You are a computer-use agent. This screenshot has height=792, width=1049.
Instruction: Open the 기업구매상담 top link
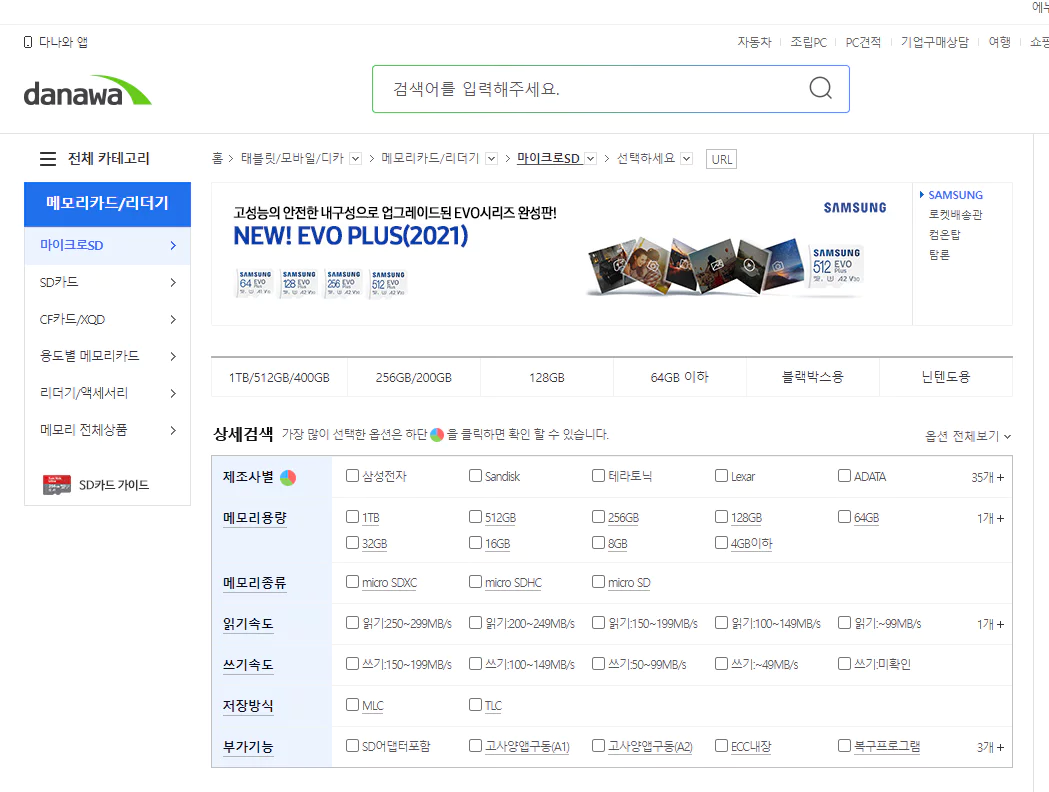[x=935, y=42]
